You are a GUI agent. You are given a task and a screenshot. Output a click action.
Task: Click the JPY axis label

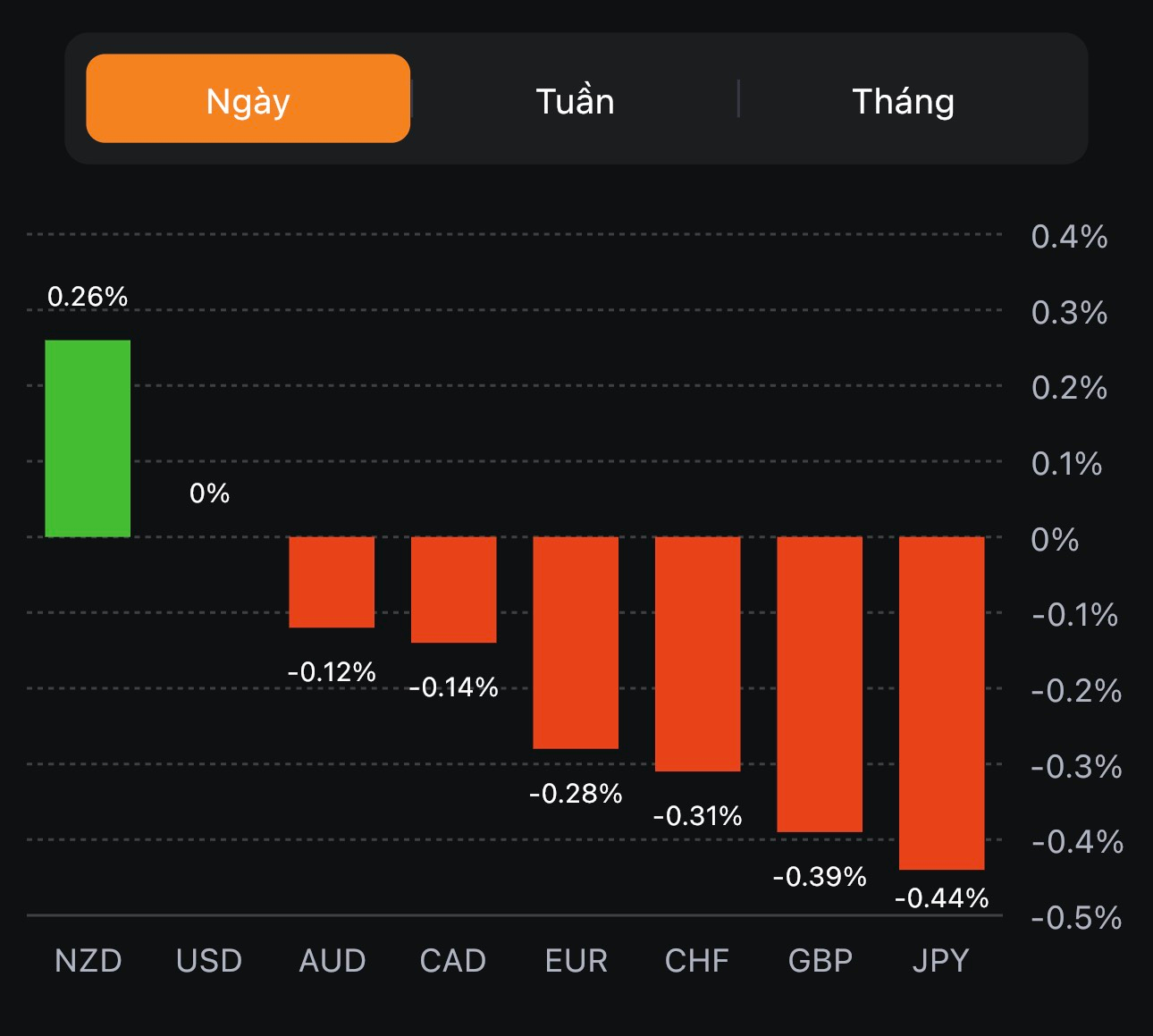pos(940,961)
